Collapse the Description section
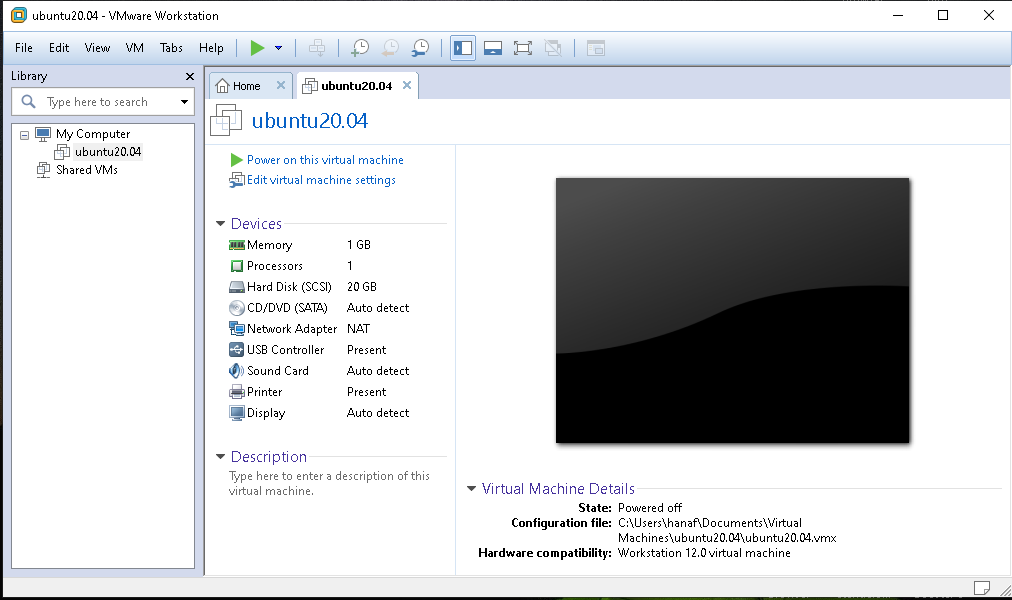Image resolution: width=1012 pixels, height=600 pixels. (220, 457)
